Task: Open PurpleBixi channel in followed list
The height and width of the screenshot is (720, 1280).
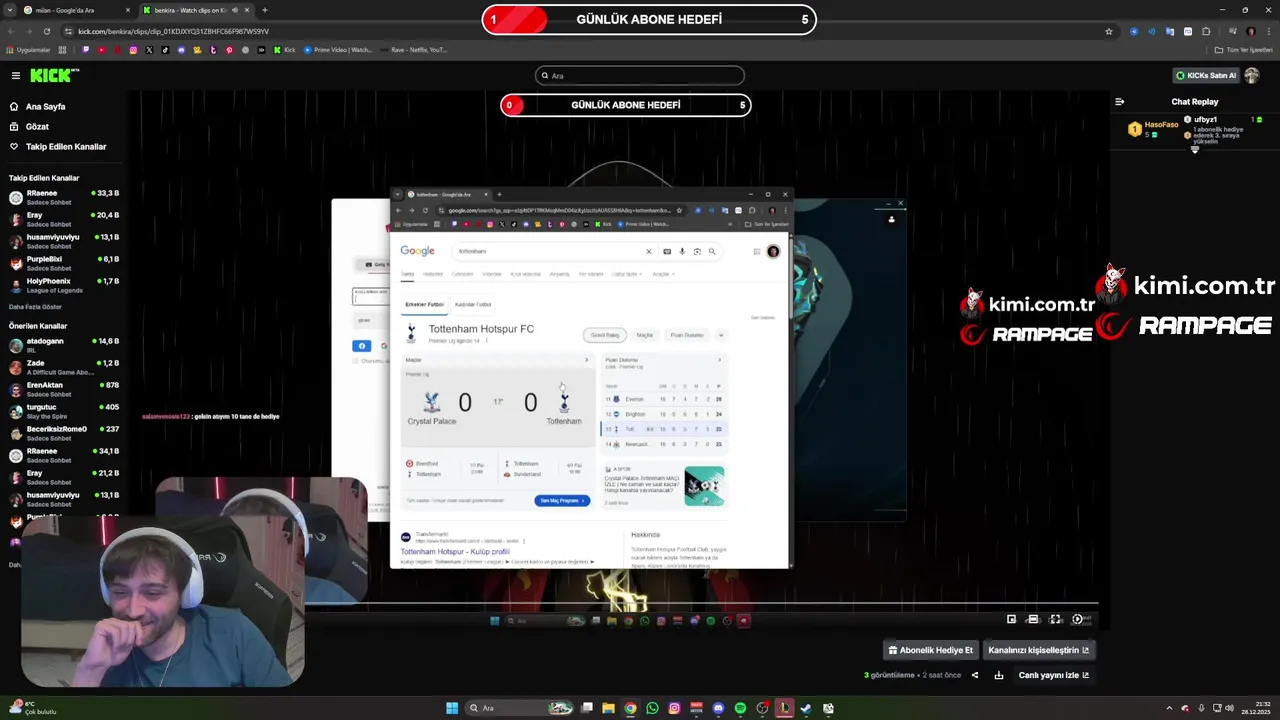Action: coord(64,263)
